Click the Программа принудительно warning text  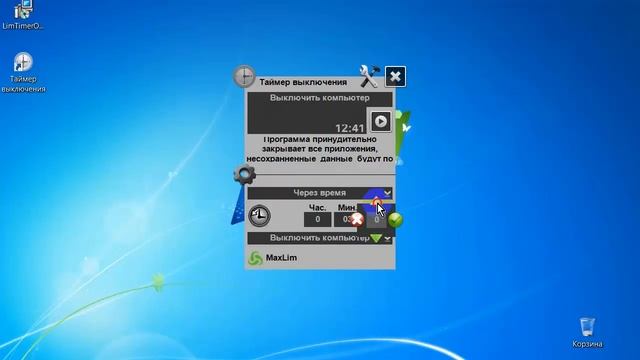(x=320, y=149)
